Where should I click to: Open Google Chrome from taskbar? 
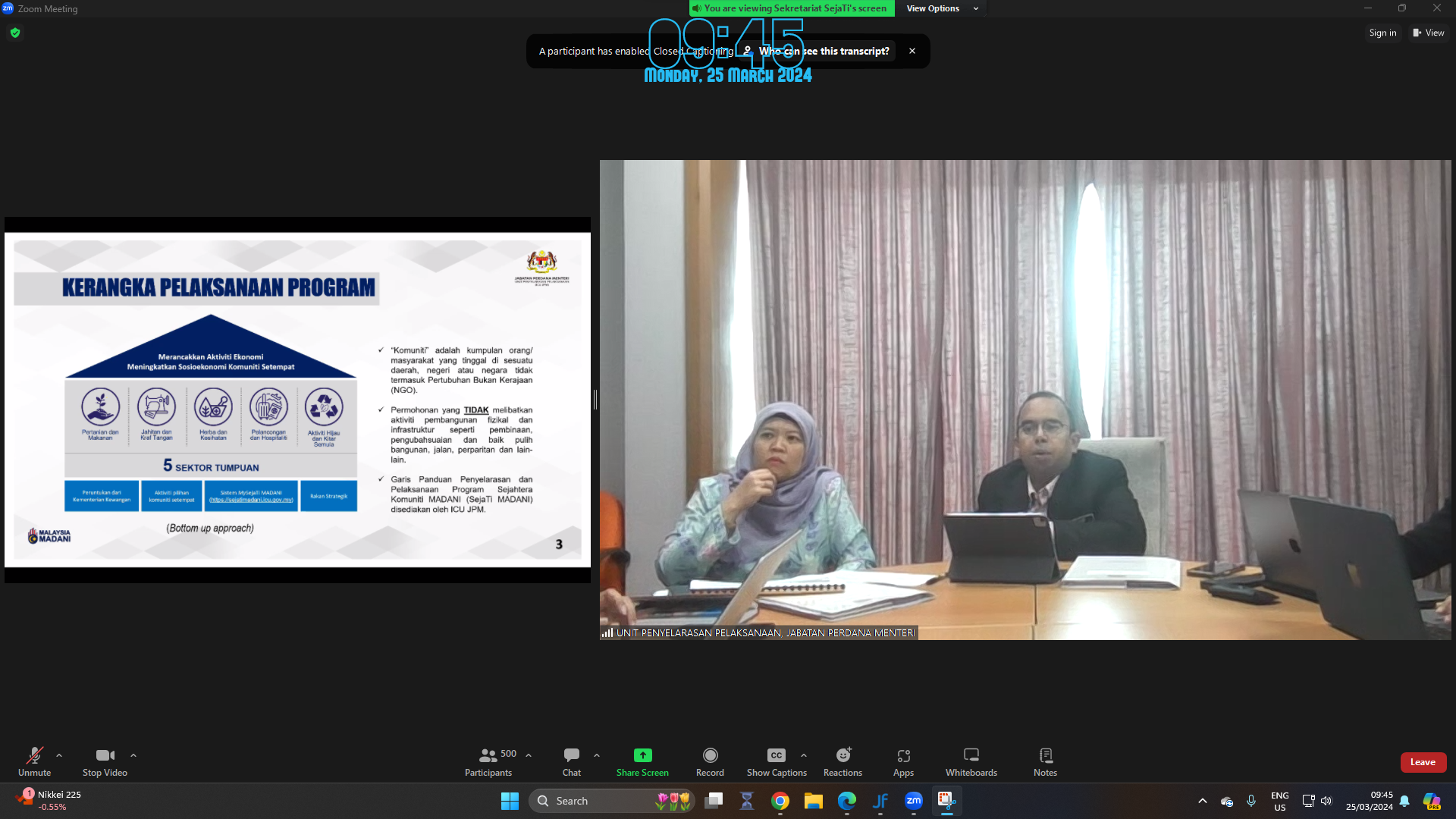[x=780, y=801]
